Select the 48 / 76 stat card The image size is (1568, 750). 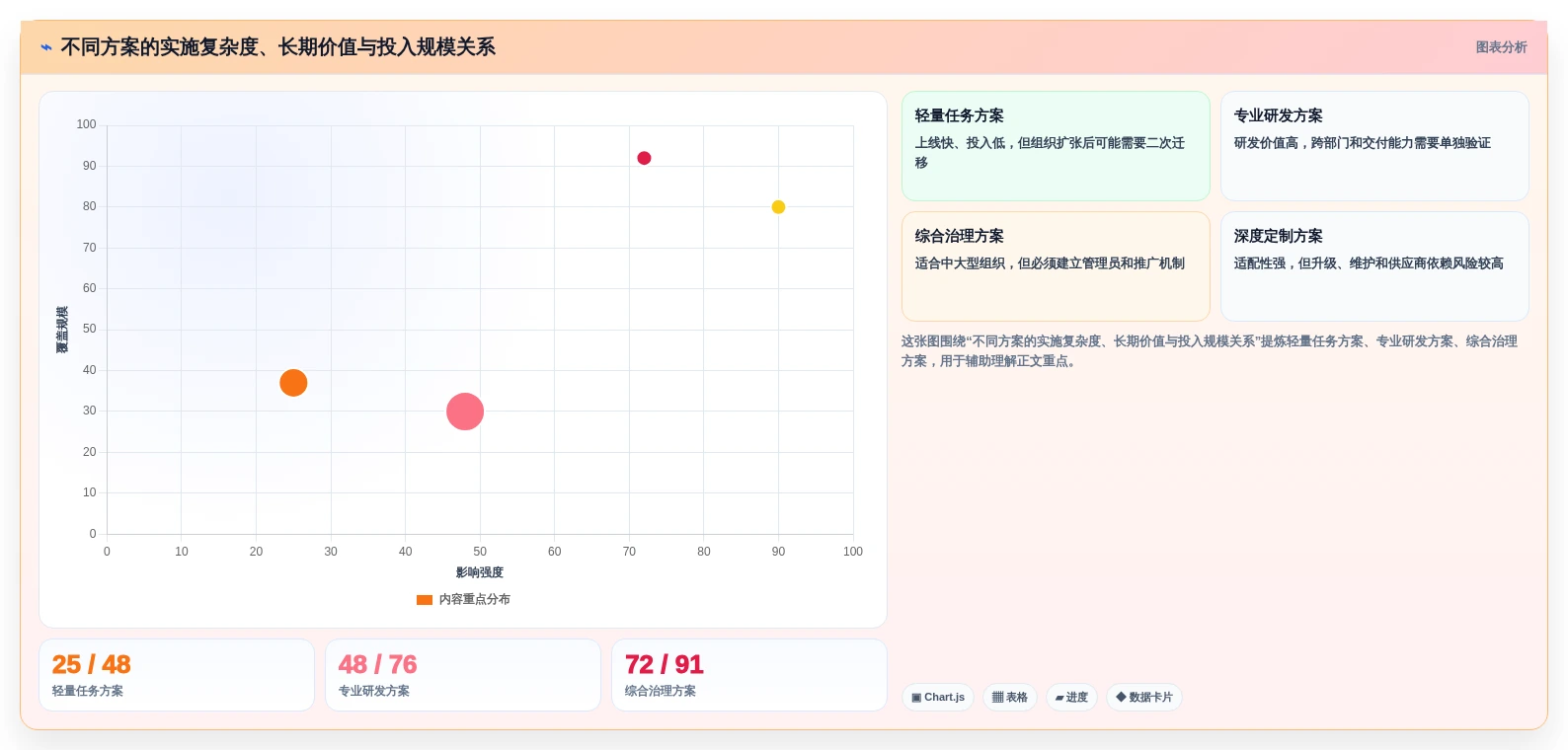[463, 675]
